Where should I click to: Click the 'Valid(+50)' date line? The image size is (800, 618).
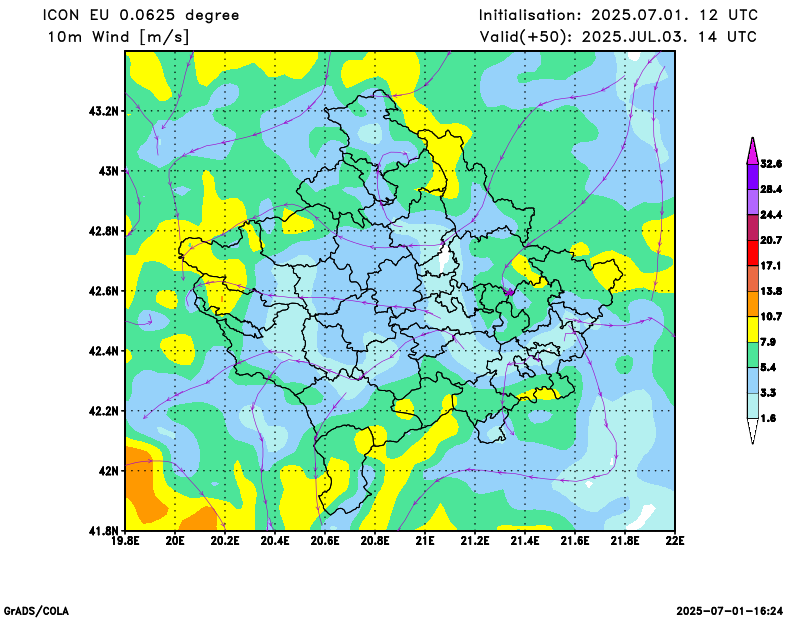tap(618, 37)
